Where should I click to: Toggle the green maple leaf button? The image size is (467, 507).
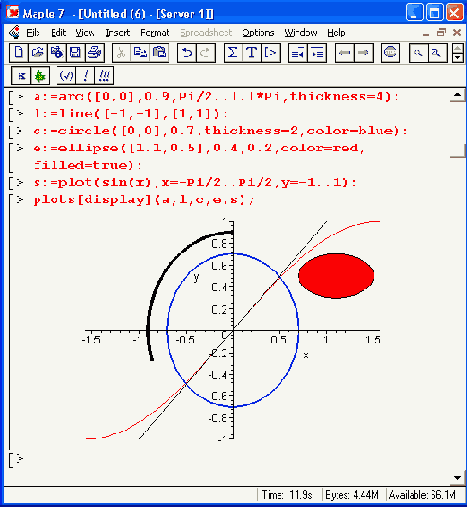[x=40, y=76]
